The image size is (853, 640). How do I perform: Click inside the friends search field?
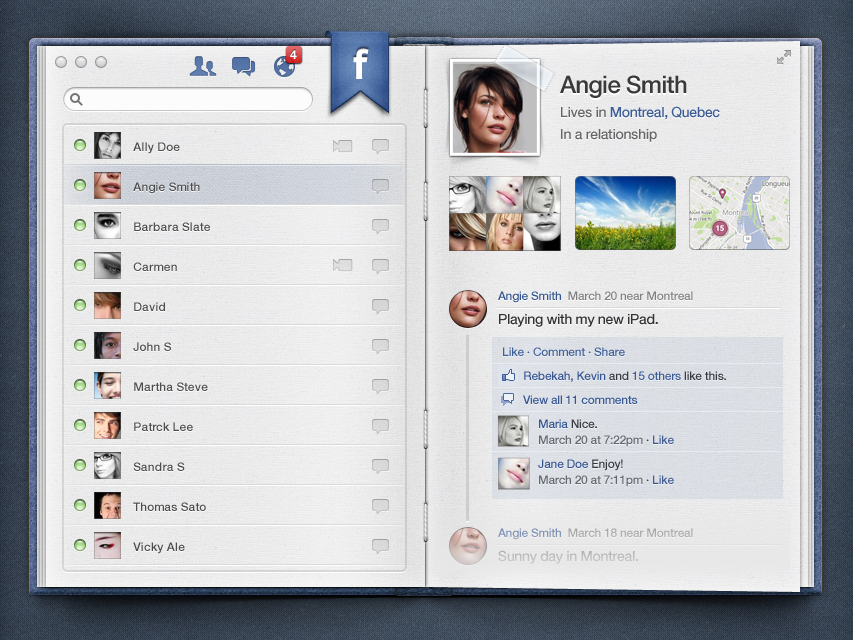coord(188,99)
